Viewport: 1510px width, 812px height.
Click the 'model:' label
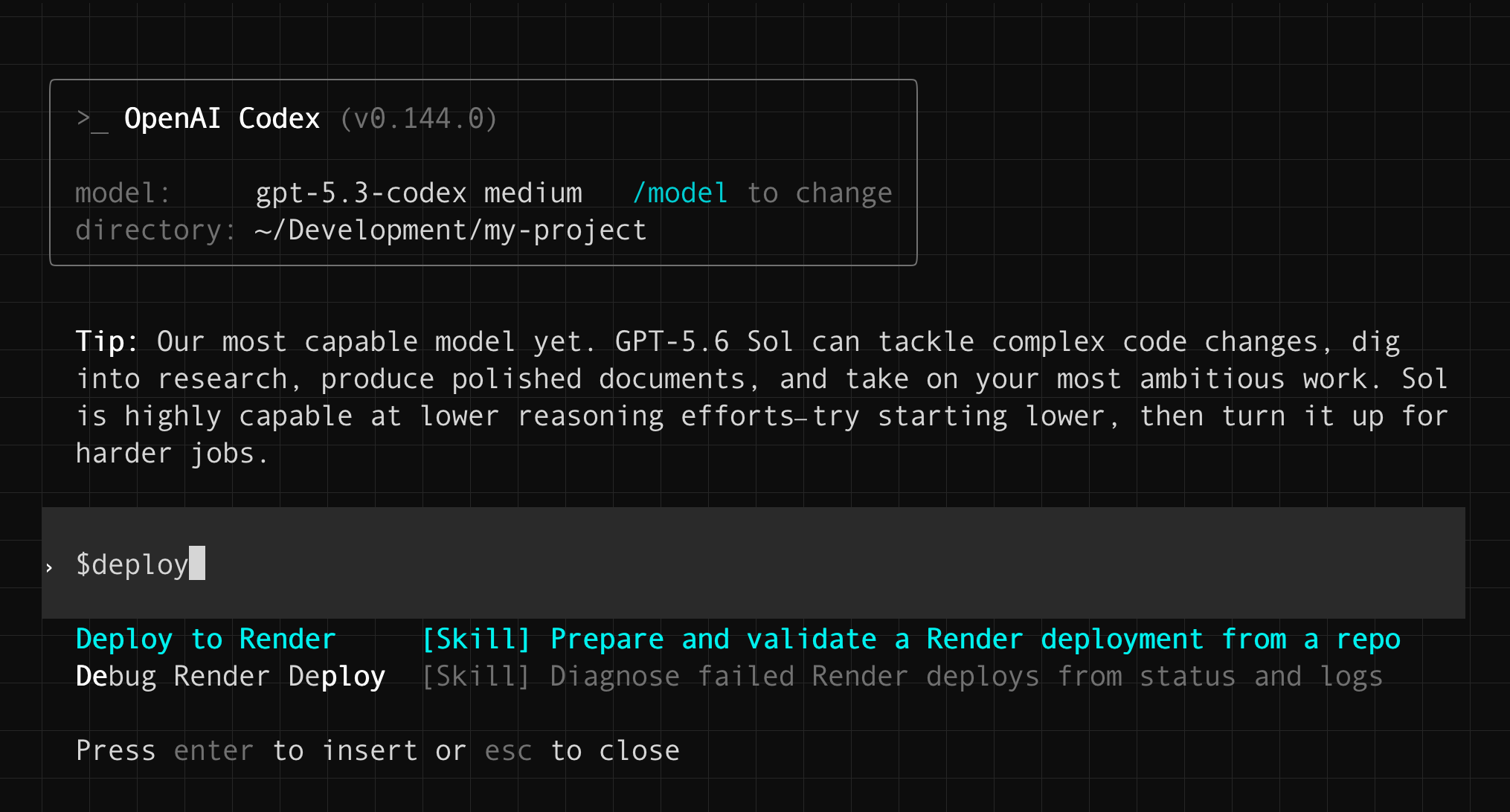tap(123, 193)
